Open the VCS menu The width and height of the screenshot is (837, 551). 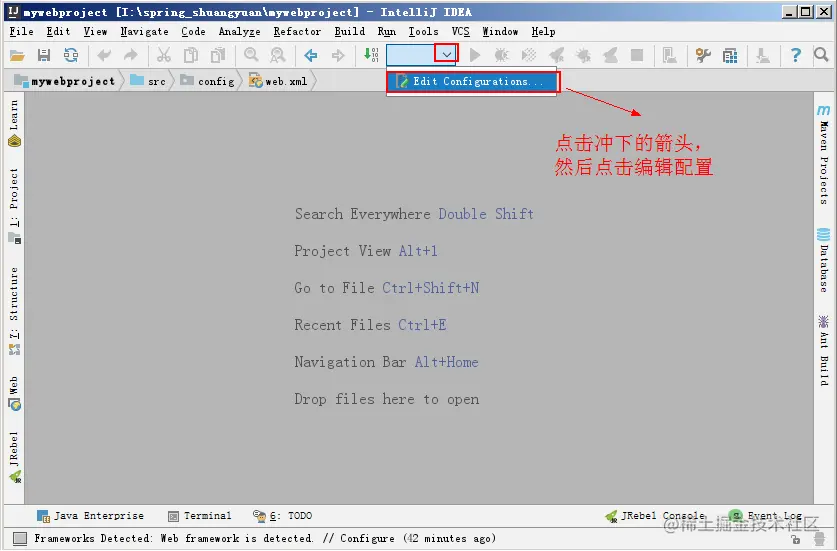[x=461, y=32]
